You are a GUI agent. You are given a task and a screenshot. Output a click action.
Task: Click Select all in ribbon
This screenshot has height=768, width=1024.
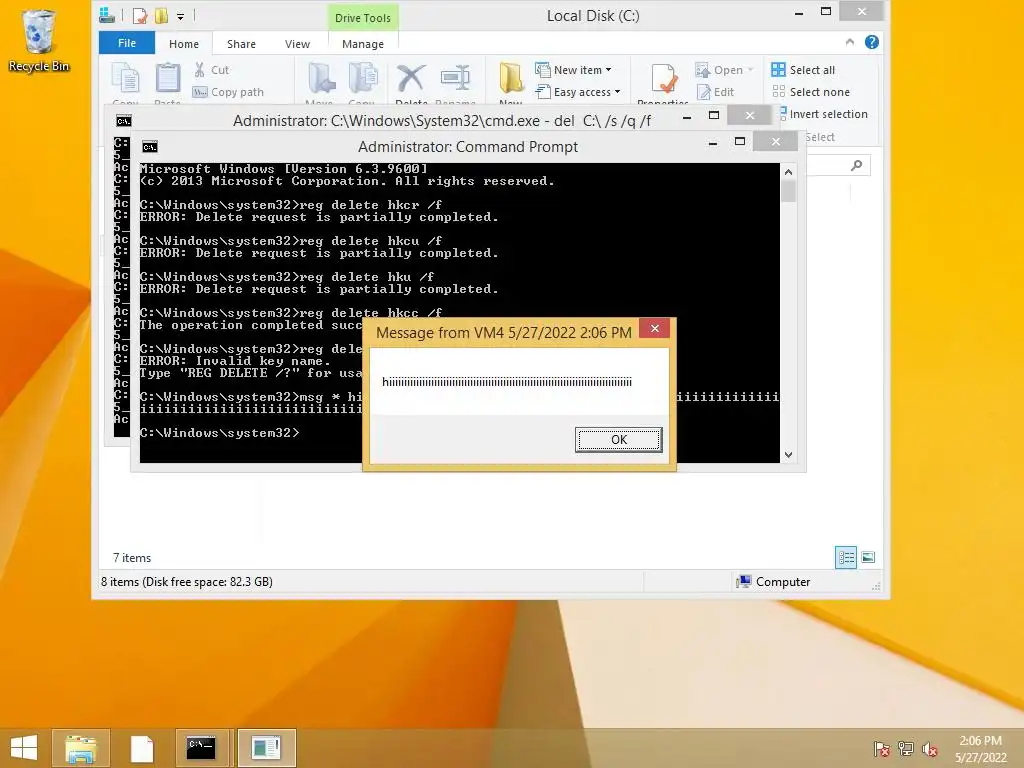pyautogui.click(x=803, y=70)
